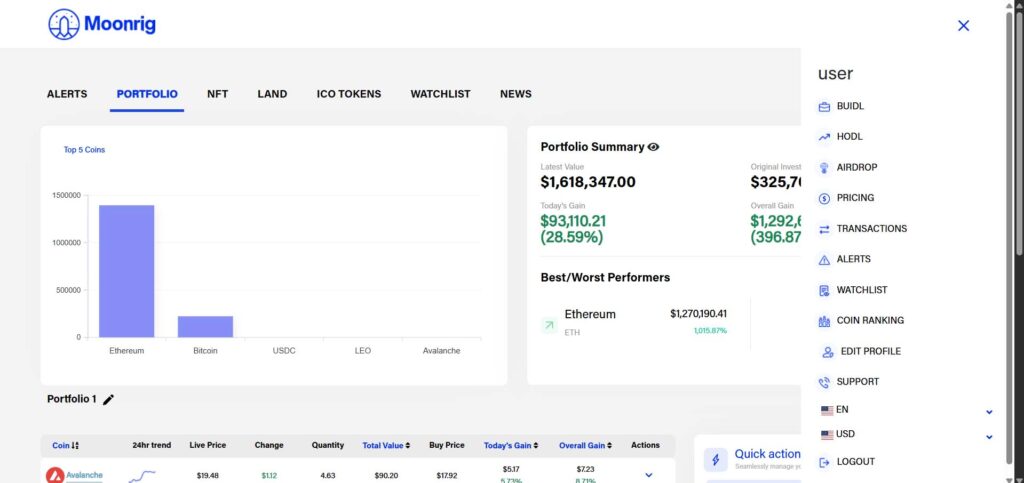Viewport: 1024px width, 483px height.
Task: Click the HODL trend icon
Action: (x=824, y=137)
